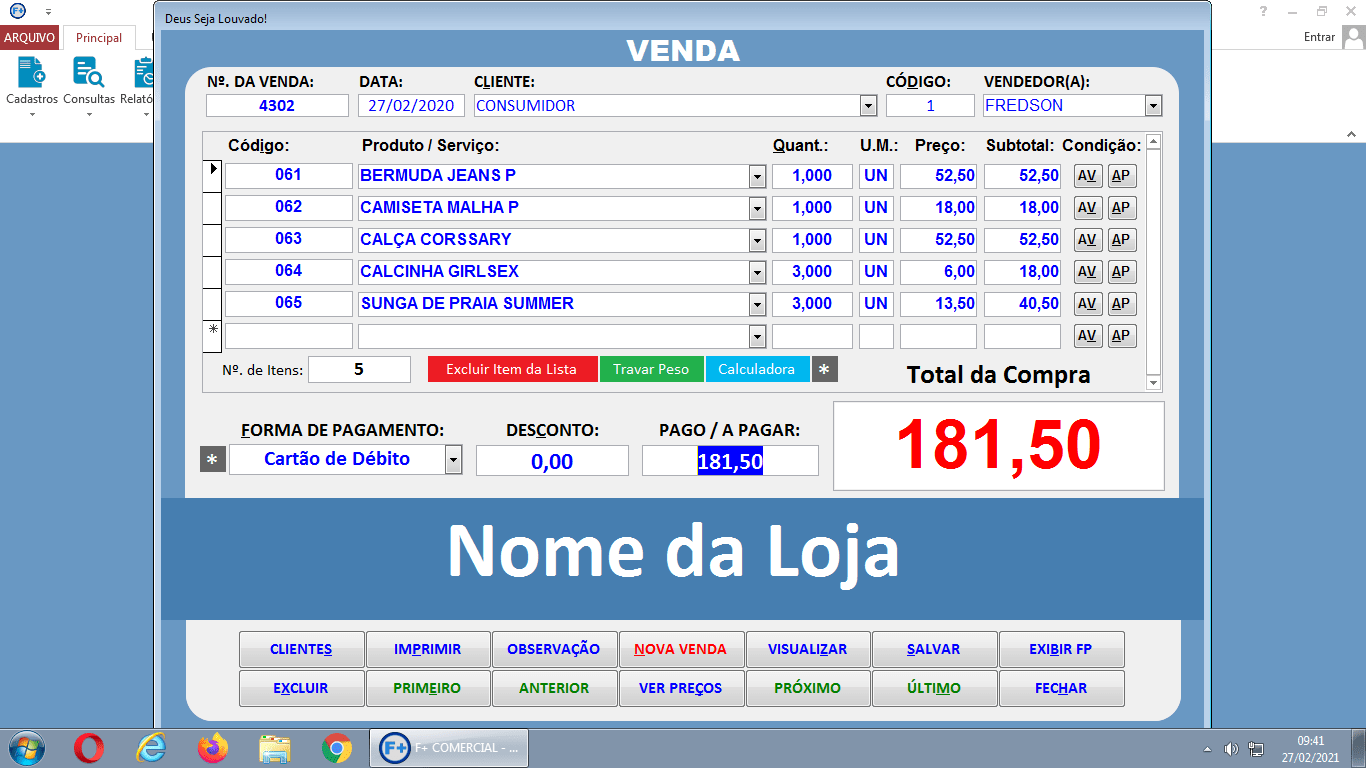Click the NOVA VENDA button
This screenshot has height=768, width=1366.
tap(681, 648)
